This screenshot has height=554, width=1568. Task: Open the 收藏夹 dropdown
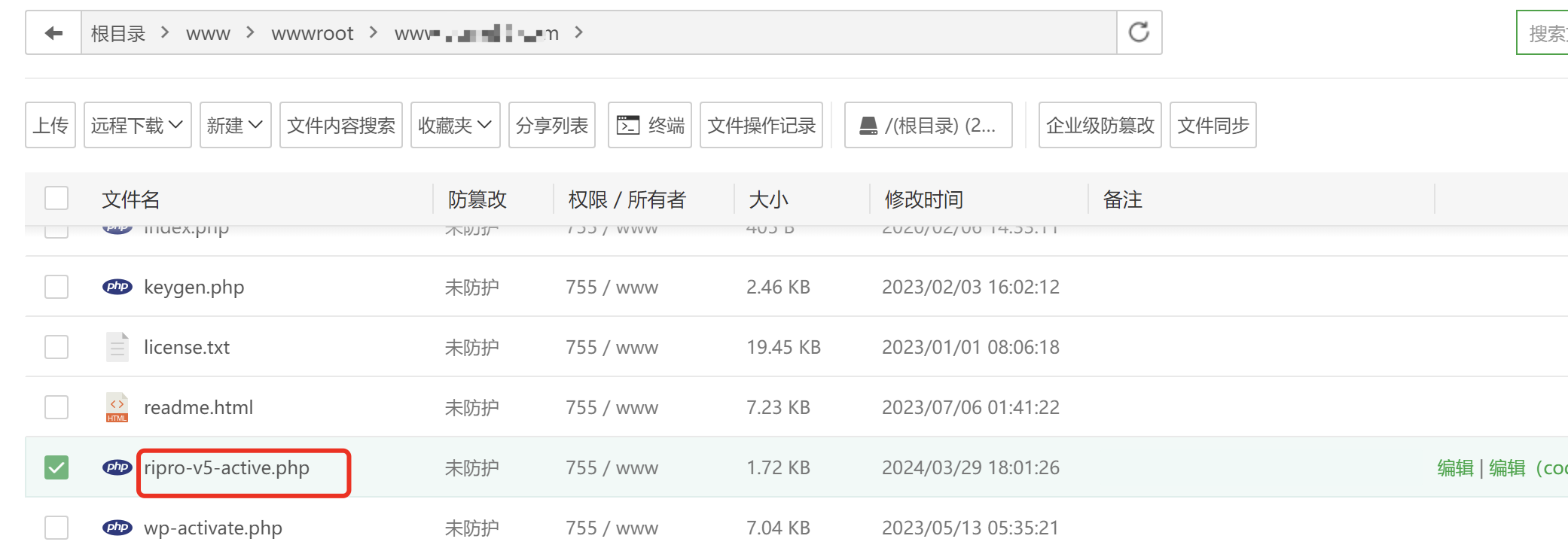coord(455,125)
